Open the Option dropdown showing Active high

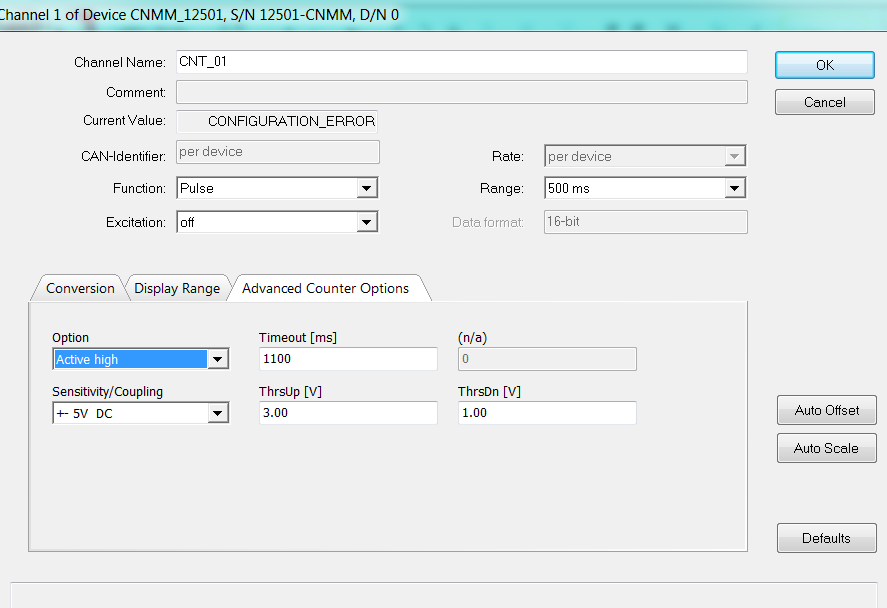tap(141, 359)
